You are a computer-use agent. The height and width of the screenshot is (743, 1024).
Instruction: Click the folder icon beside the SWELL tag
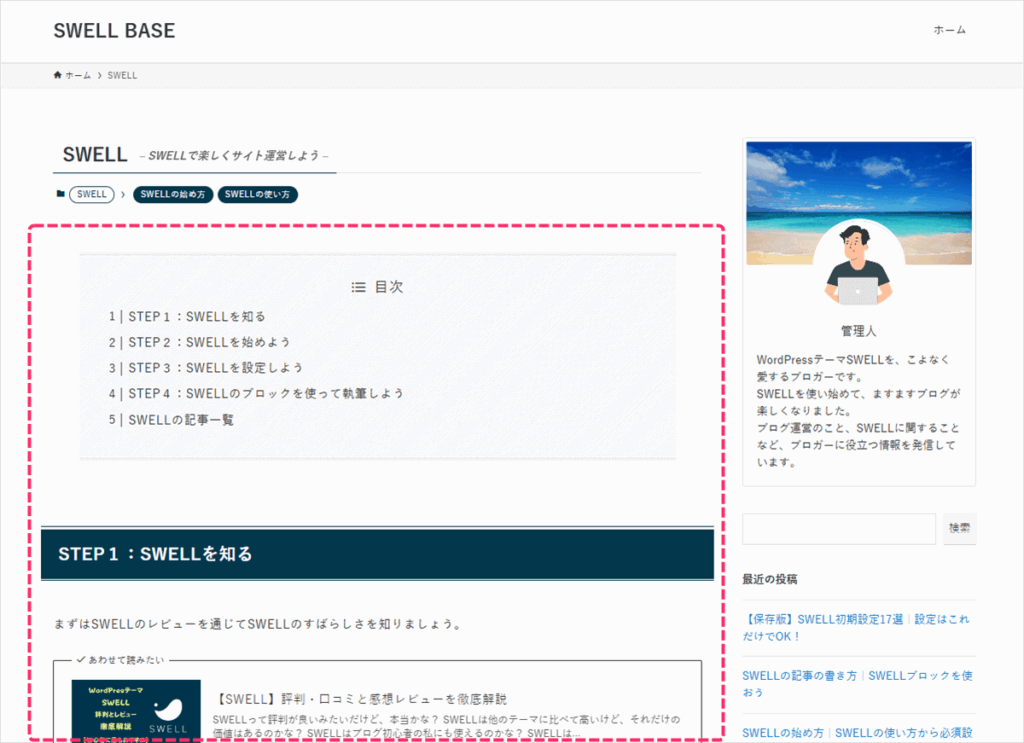61,194
